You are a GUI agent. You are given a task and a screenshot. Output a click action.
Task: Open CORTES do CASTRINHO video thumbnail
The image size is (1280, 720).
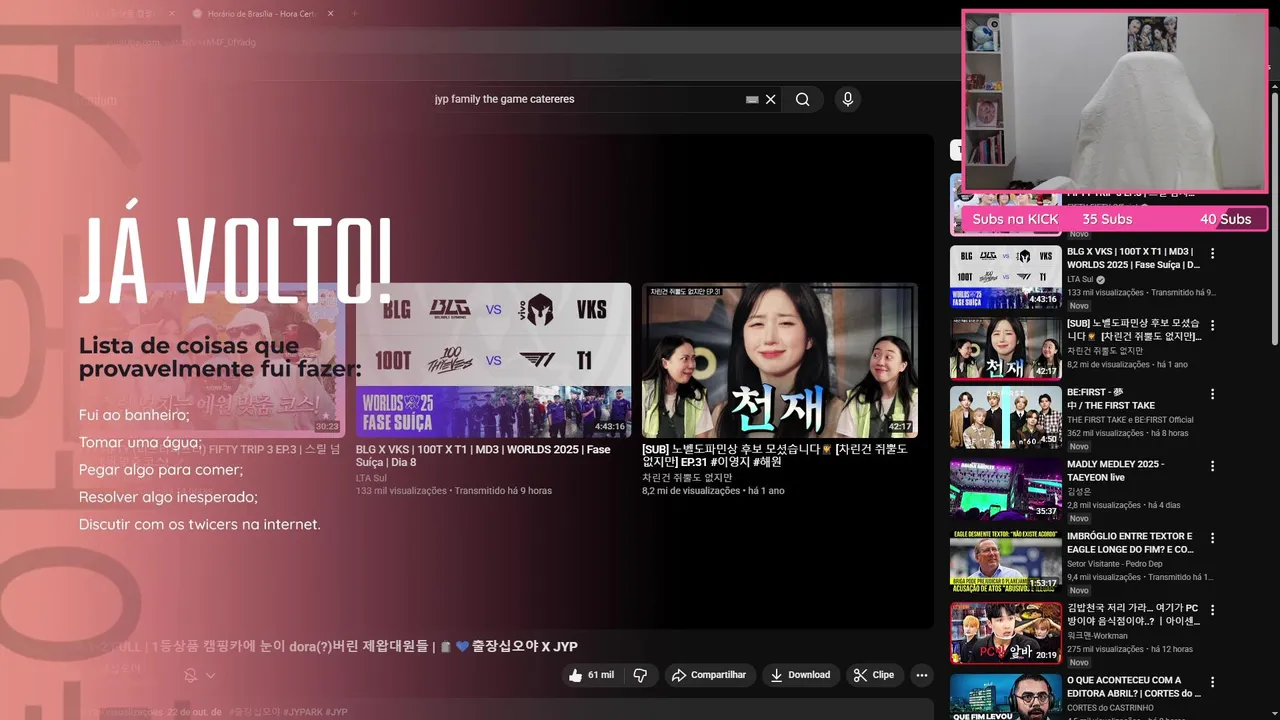click(1006, 697)
